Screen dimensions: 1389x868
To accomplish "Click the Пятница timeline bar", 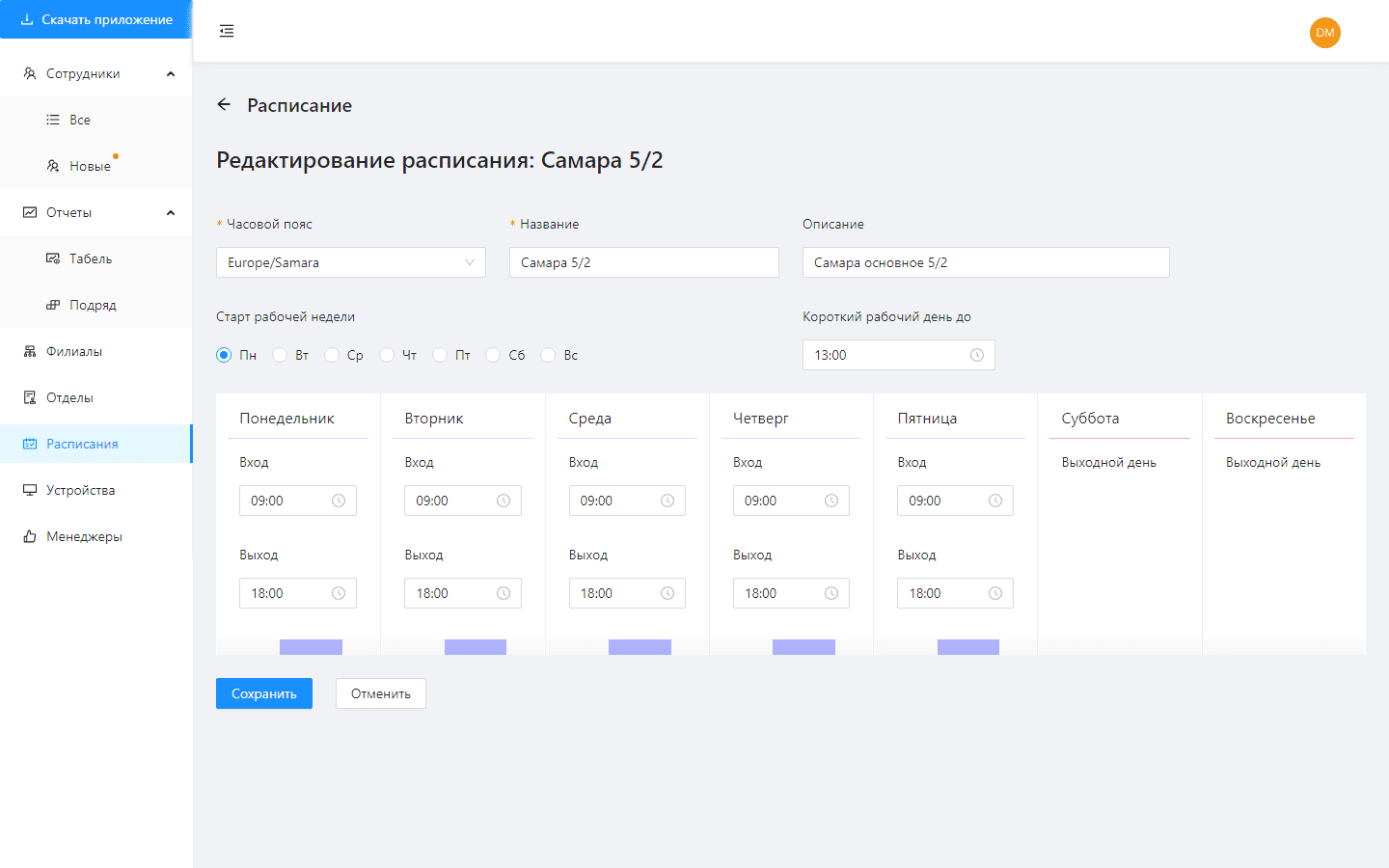I will [968, 647].
